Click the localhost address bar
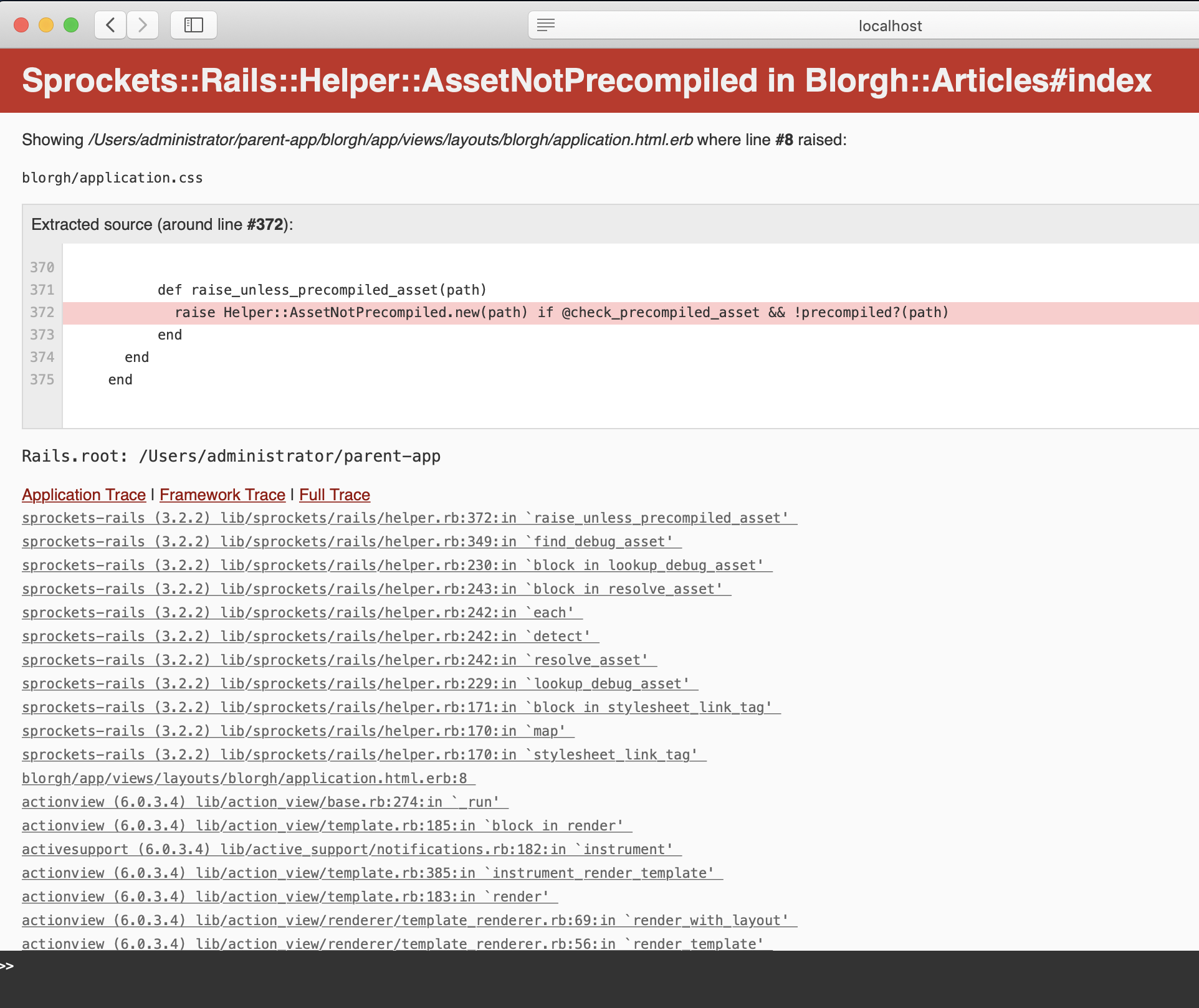This screenshot has height=1008, width=1199. click(889, 26)
